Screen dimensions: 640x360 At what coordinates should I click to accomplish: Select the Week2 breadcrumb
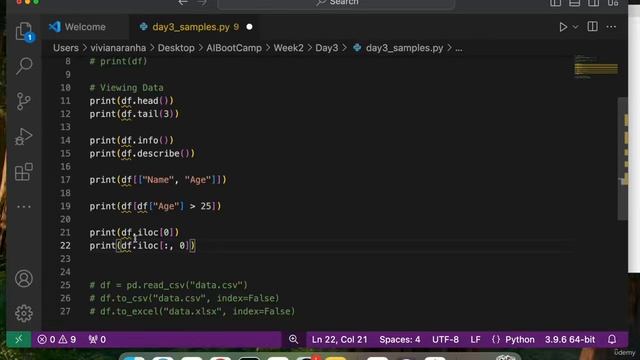point(289,48)
